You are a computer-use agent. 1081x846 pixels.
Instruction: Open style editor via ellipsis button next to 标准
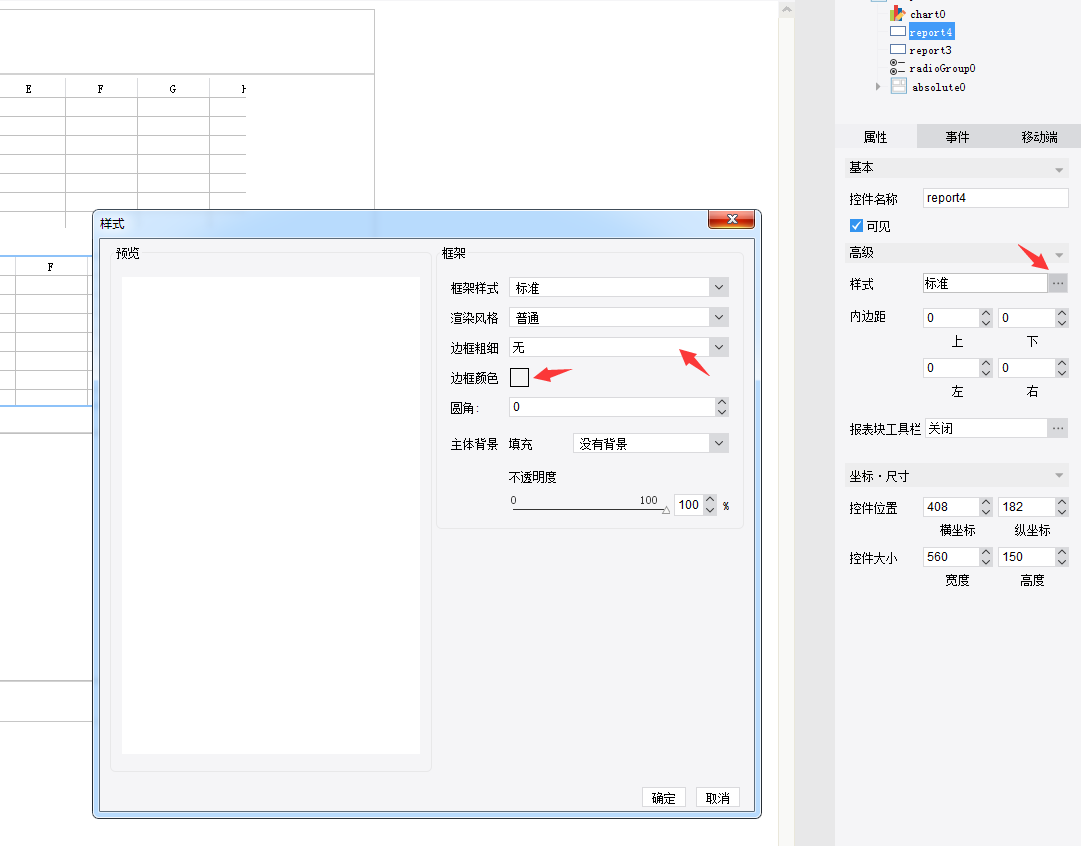[1058, 283]
